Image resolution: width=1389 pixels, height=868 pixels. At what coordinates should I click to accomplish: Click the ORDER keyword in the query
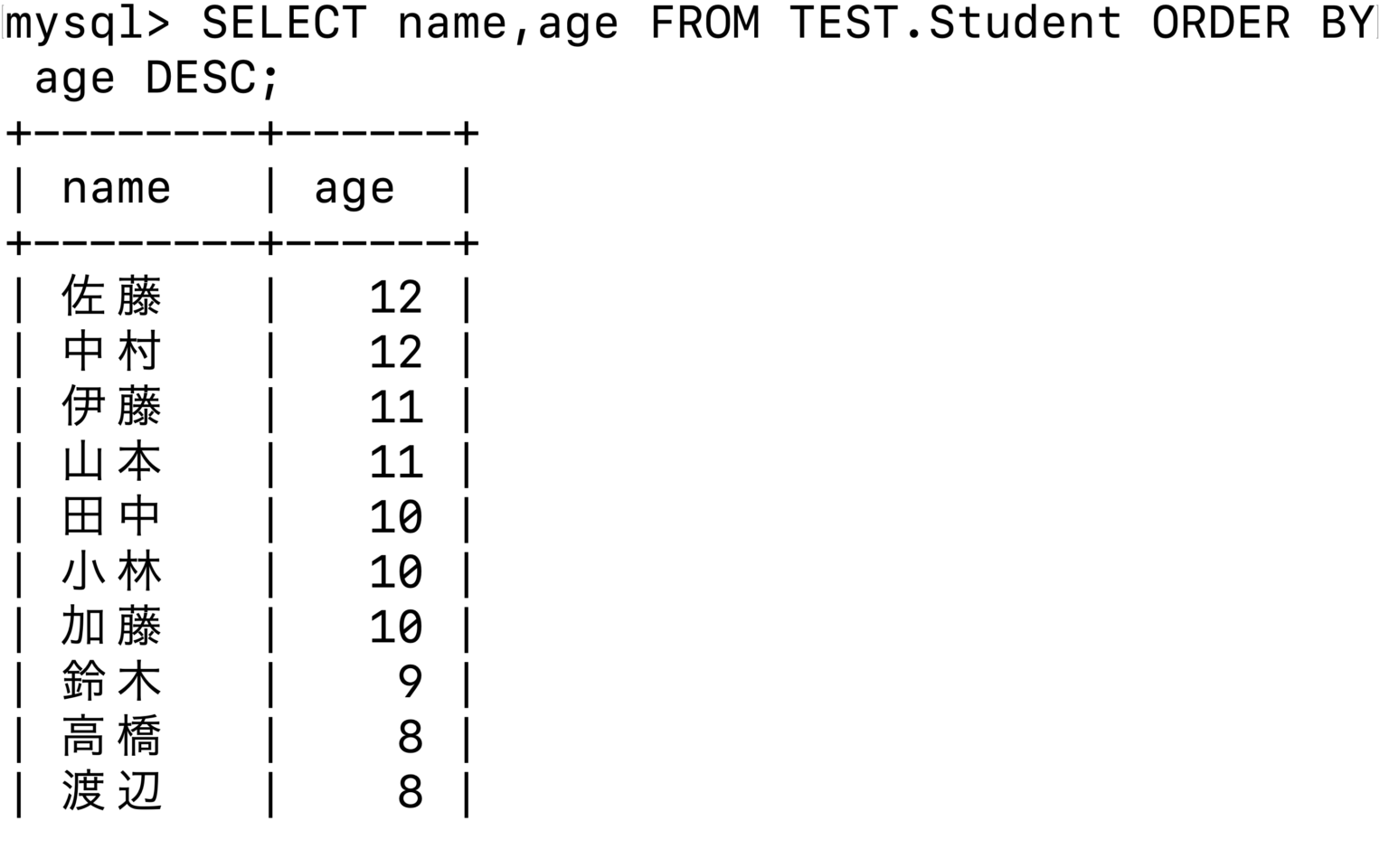pyautogui.click(x=1221, y=24)
